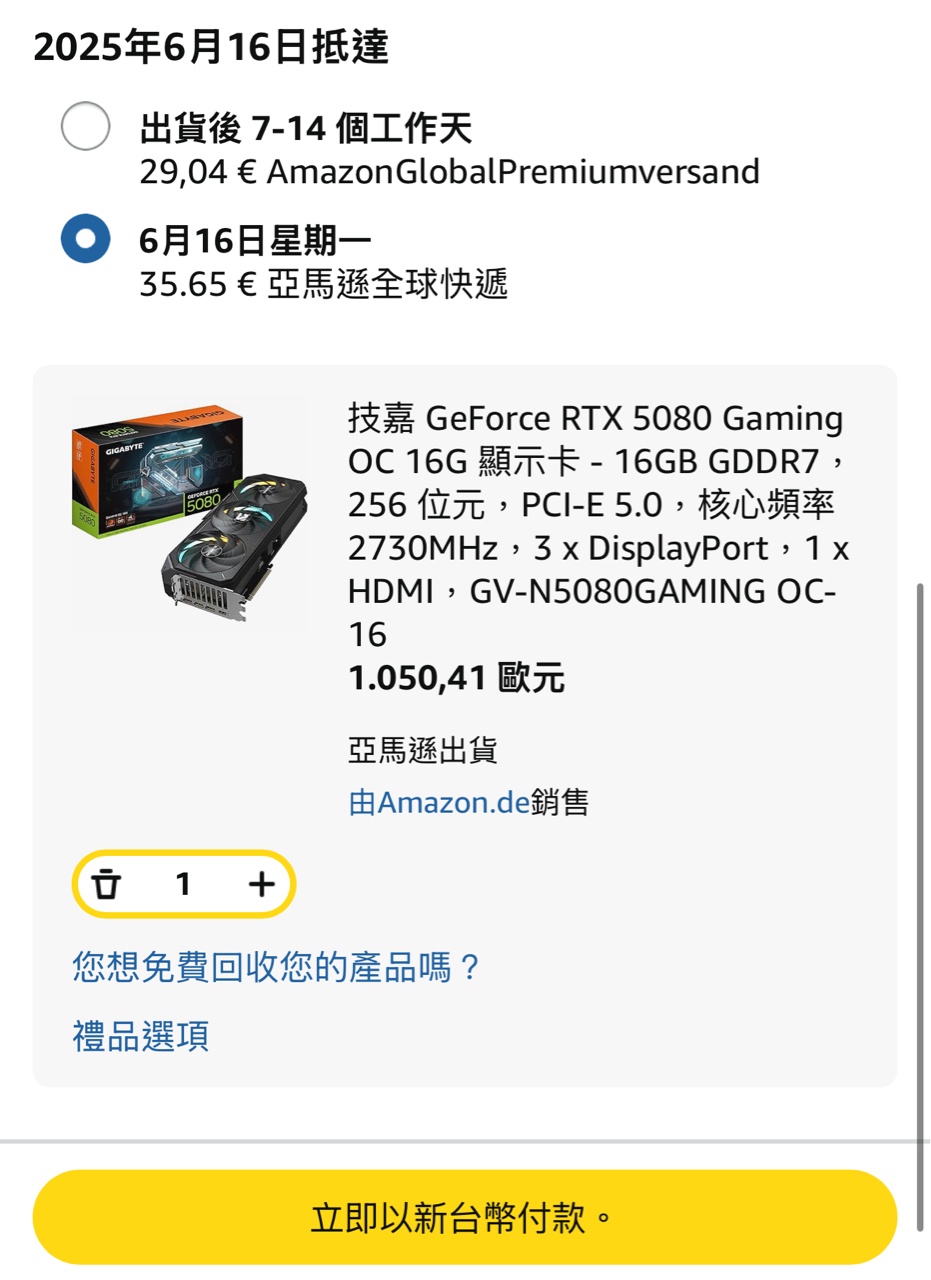Image resolution: width=931 pixels, height=1280 pixels.
Task: Increase quantity with the plus icon
Action: 261,884
